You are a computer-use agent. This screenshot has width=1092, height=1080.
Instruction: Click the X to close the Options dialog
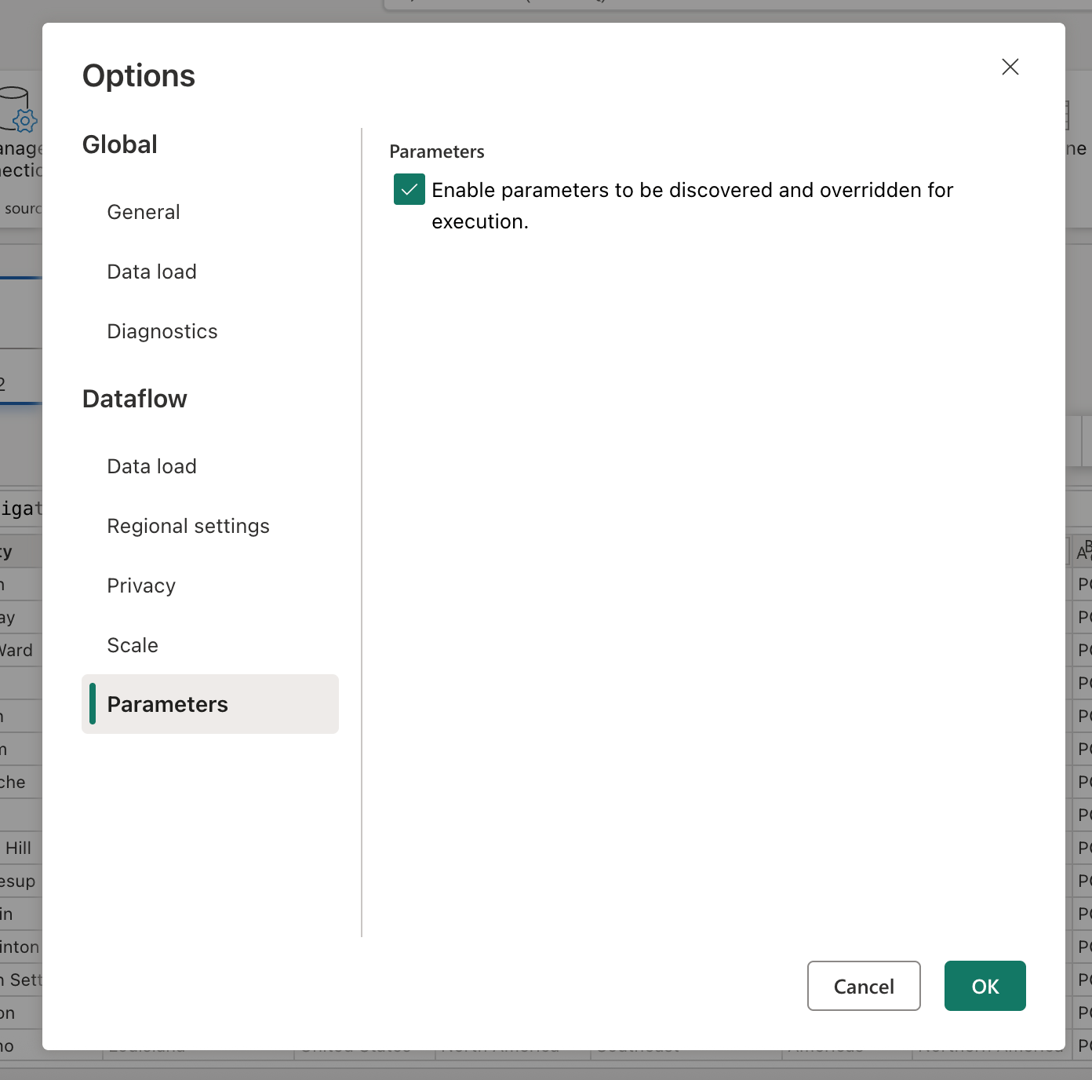click(1010, 66)
